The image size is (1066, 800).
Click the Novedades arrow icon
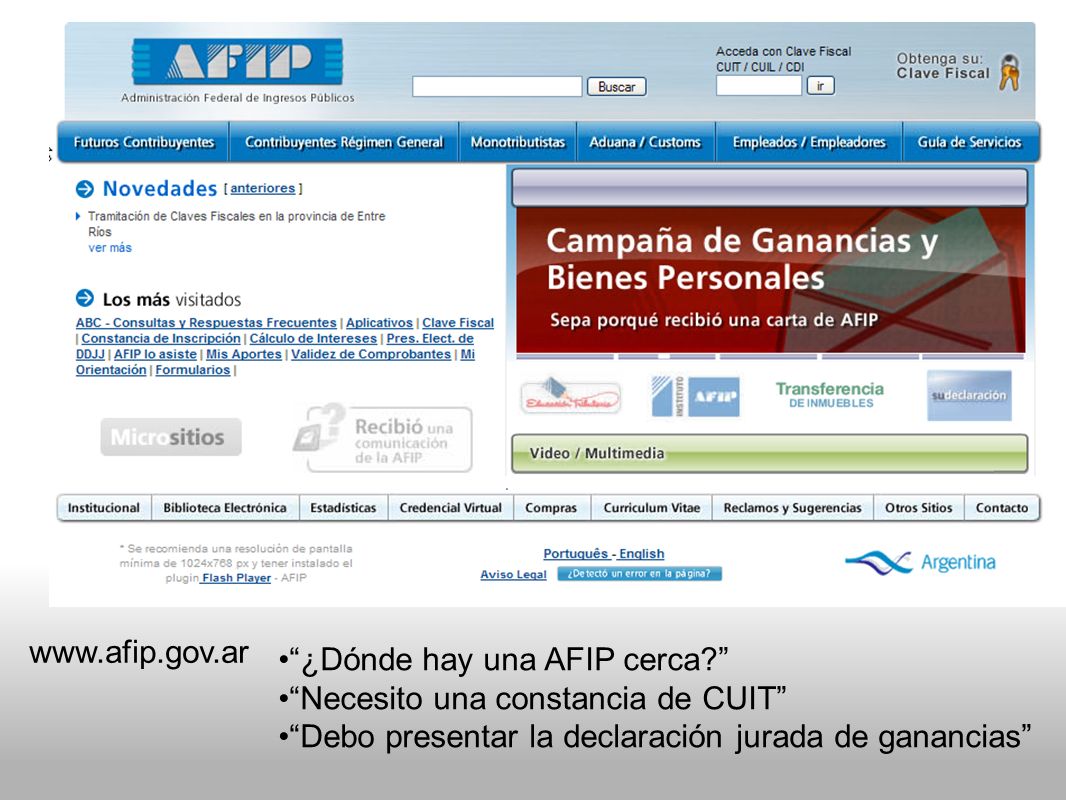85,188
